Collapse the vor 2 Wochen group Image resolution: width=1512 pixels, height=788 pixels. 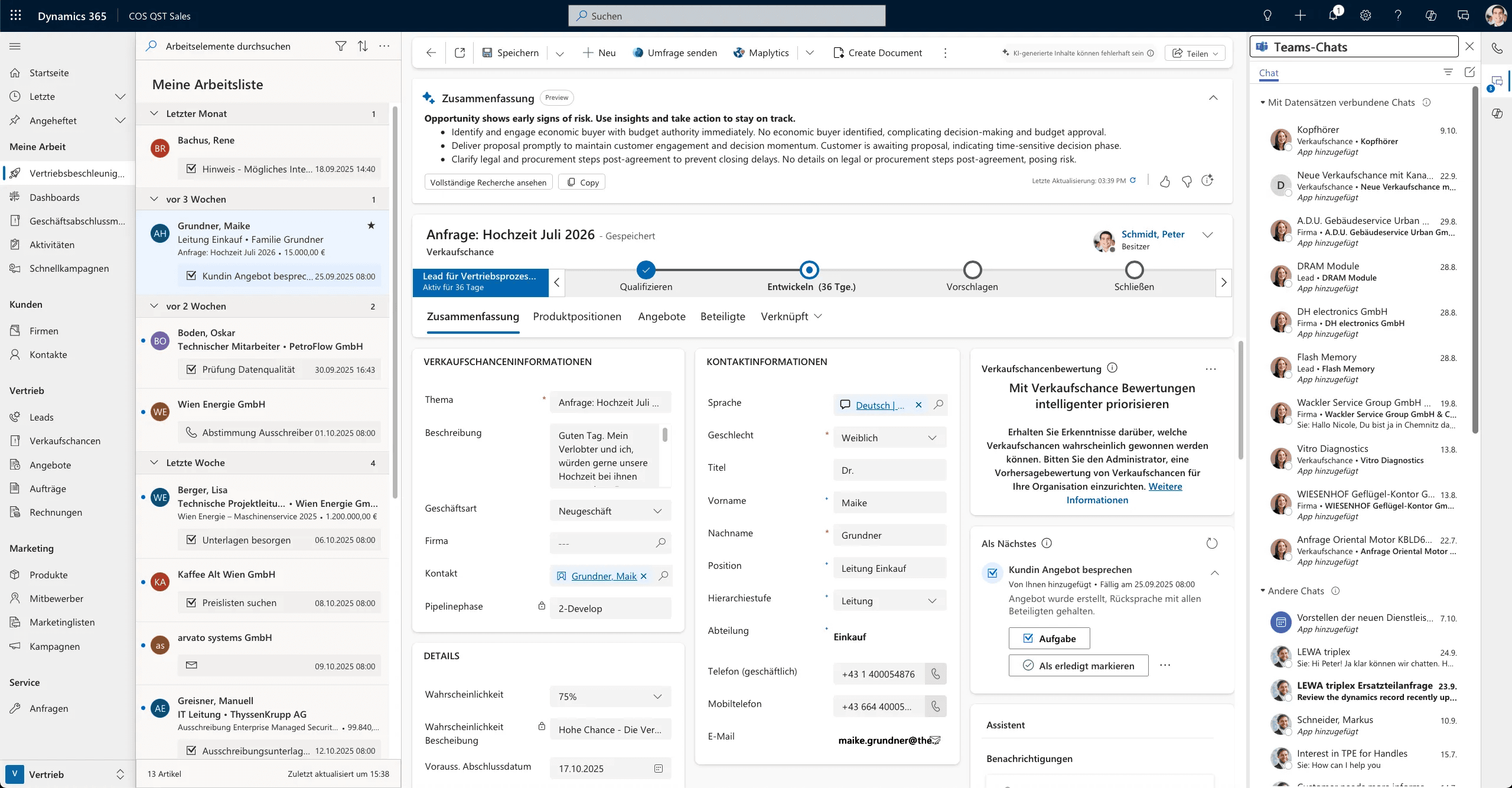point(154,306)
